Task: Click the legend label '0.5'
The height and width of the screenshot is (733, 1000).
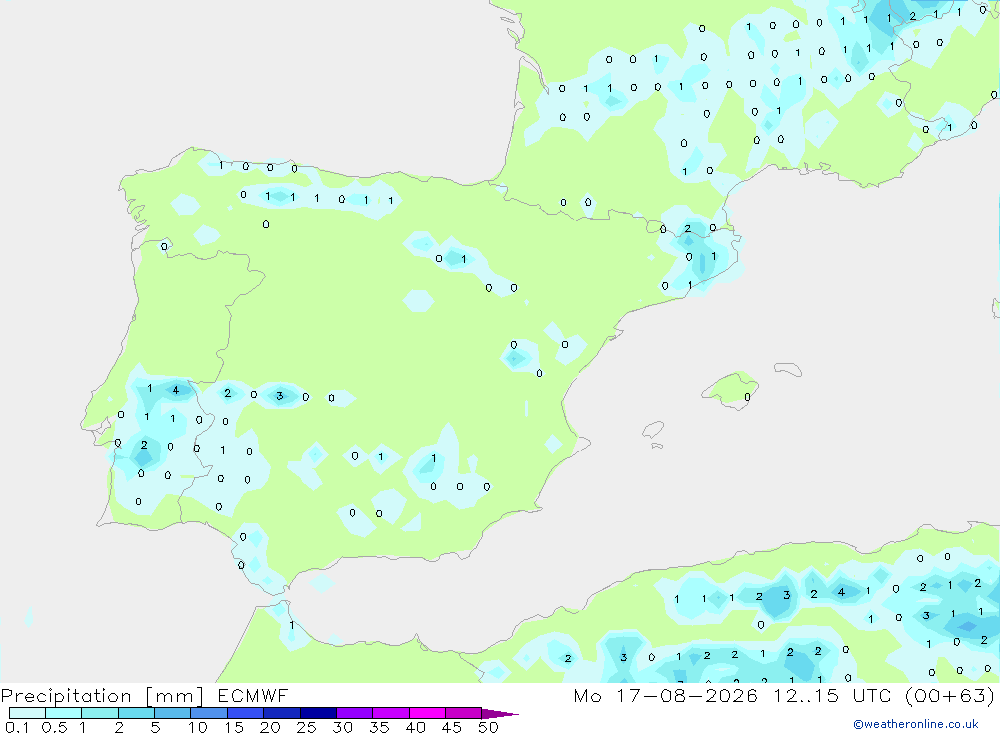Action: pos(54,727)
